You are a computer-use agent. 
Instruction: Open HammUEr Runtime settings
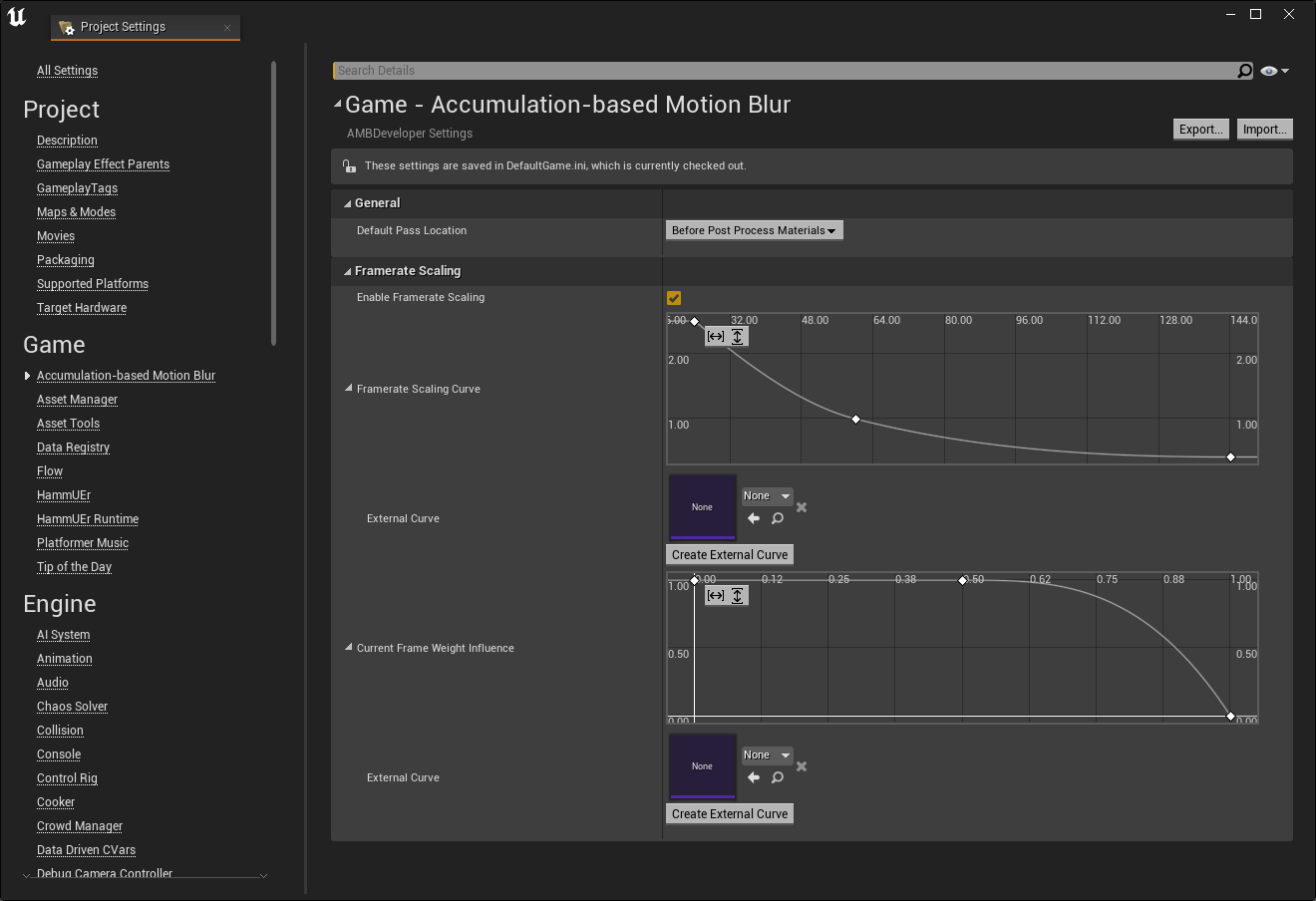tap(88, 519)
